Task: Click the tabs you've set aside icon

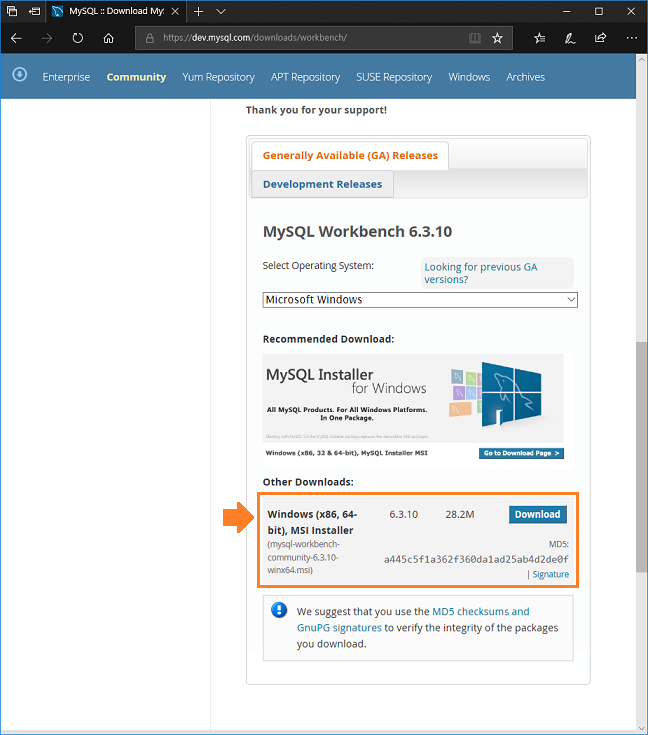Action: point(12,11)
